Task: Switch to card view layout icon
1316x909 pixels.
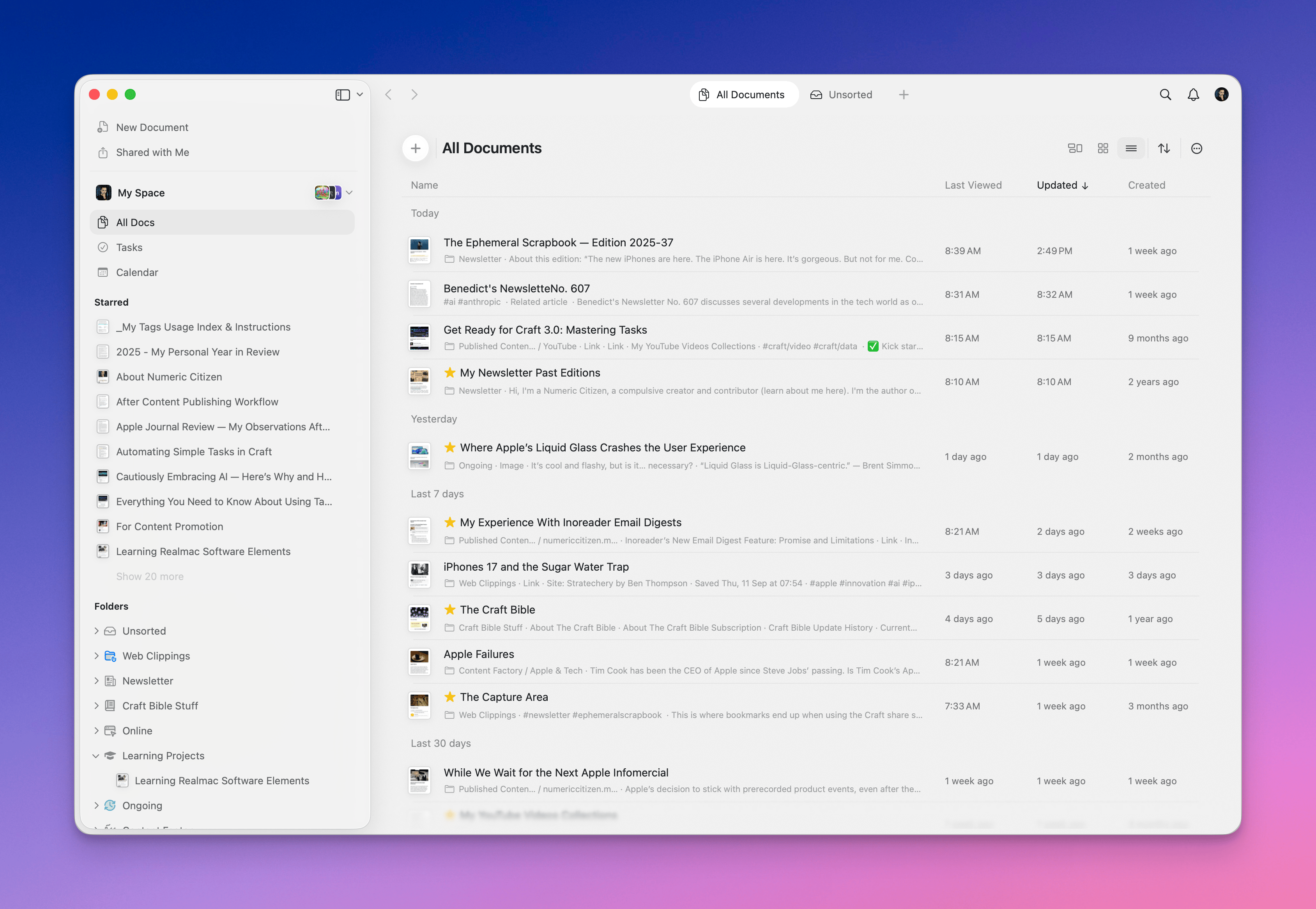Action: click(1075, 149)
